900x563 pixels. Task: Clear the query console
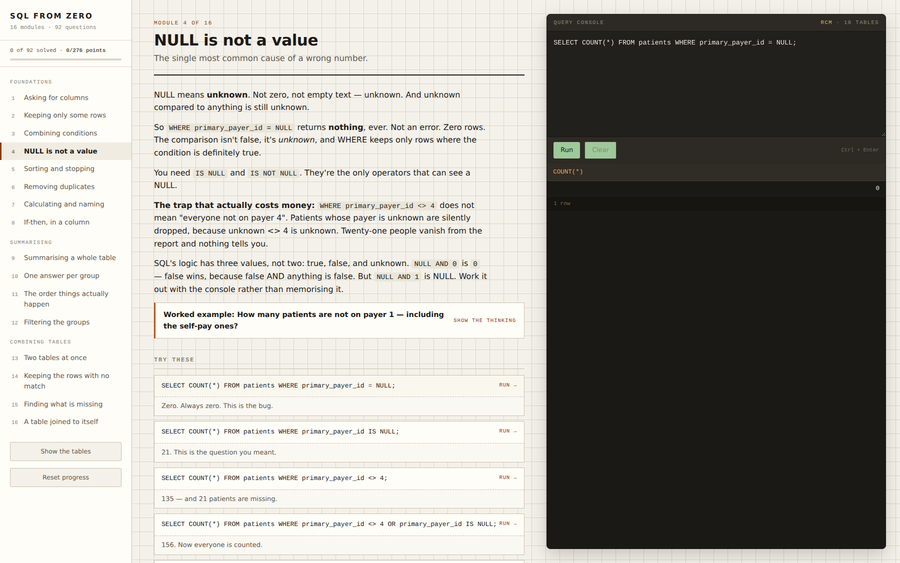pos(600,150)
